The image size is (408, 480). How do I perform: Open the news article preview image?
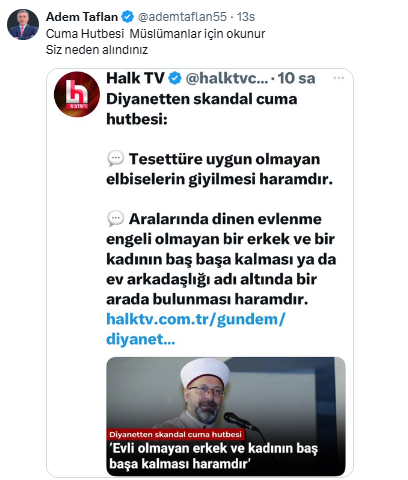[226, 416]
